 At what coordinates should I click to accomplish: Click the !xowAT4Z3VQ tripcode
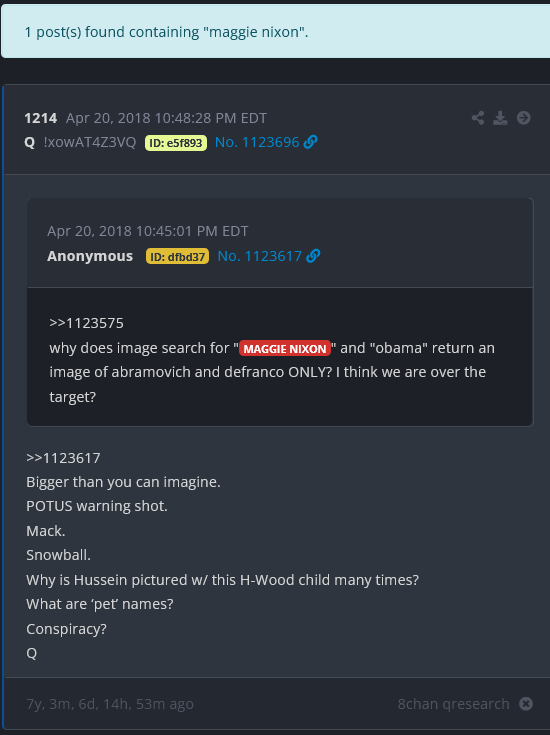(90, 142)
